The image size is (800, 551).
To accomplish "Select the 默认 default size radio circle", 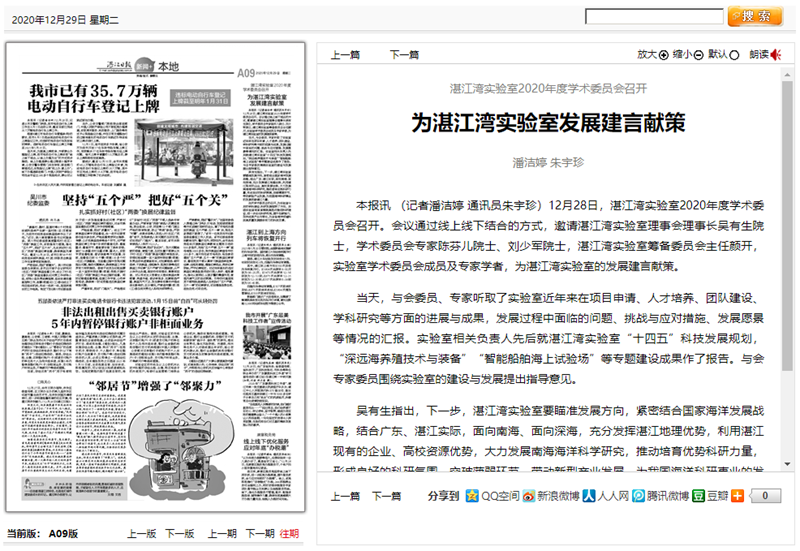I will coord(734,55).
